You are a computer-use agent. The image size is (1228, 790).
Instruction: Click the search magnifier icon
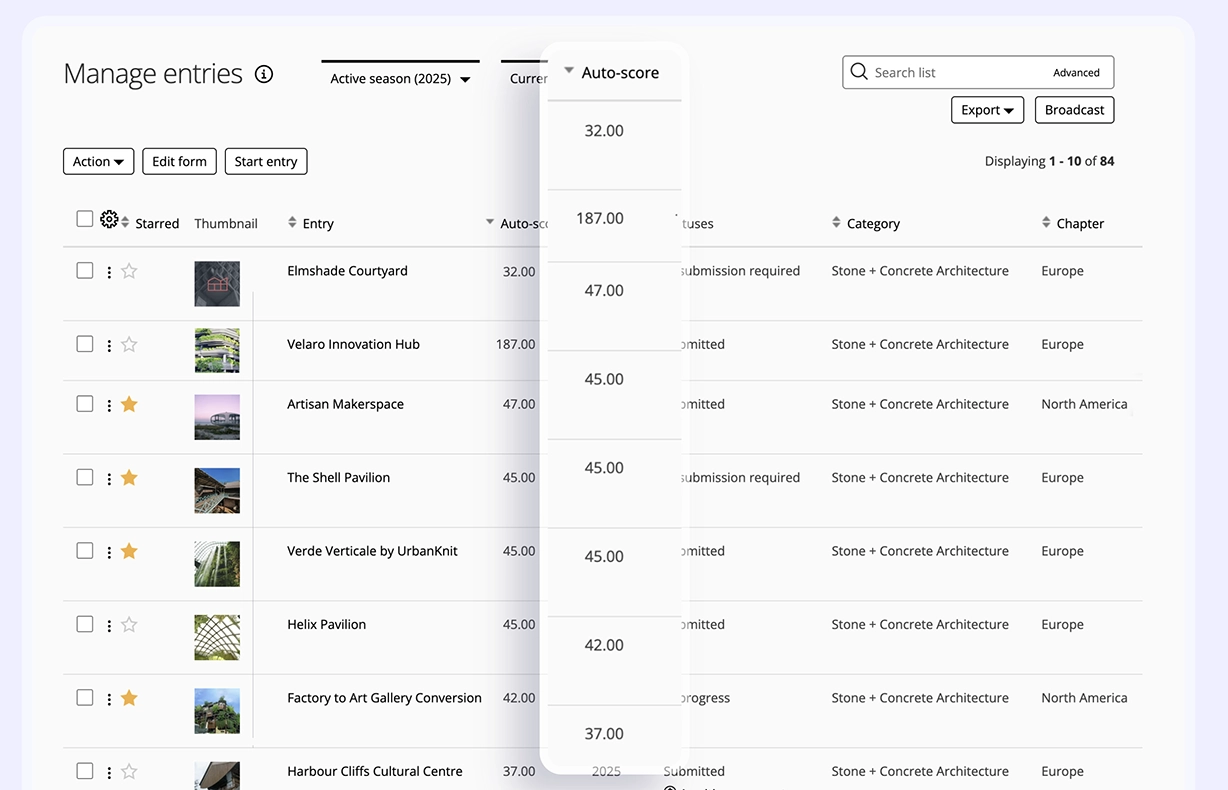[x=858, y=72]
